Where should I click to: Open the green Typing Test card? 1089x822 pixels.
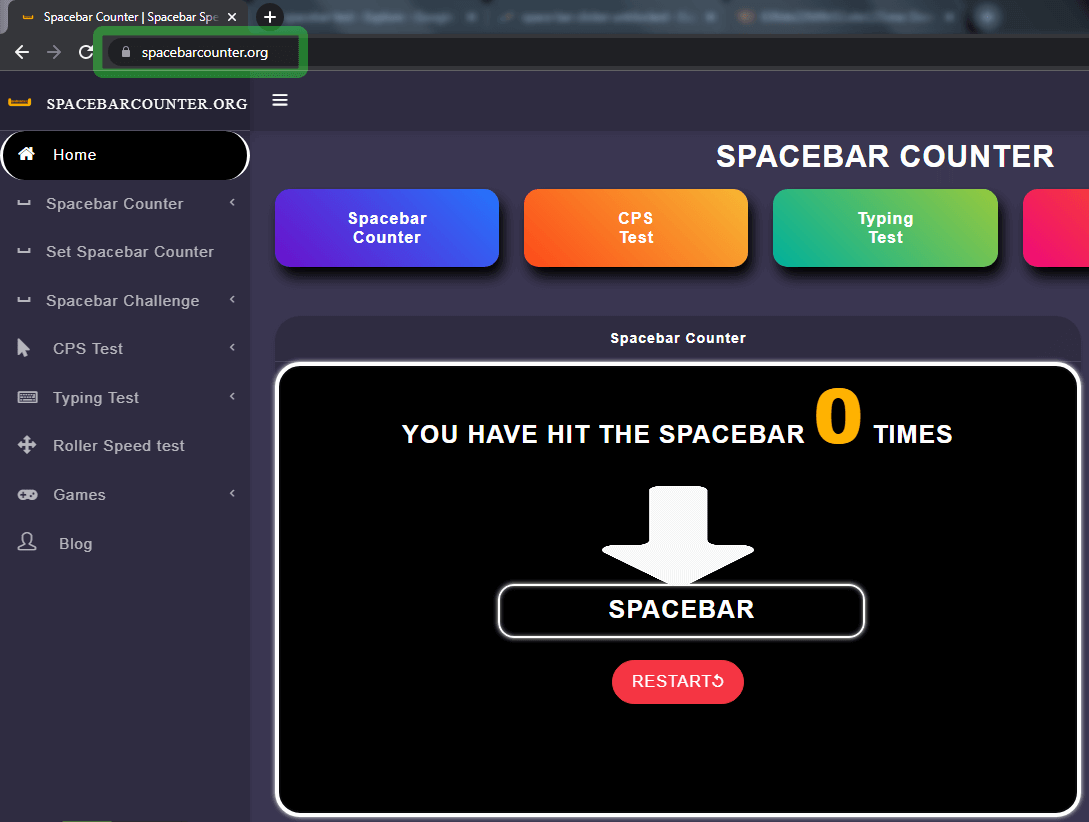click(x=885, y=228)
